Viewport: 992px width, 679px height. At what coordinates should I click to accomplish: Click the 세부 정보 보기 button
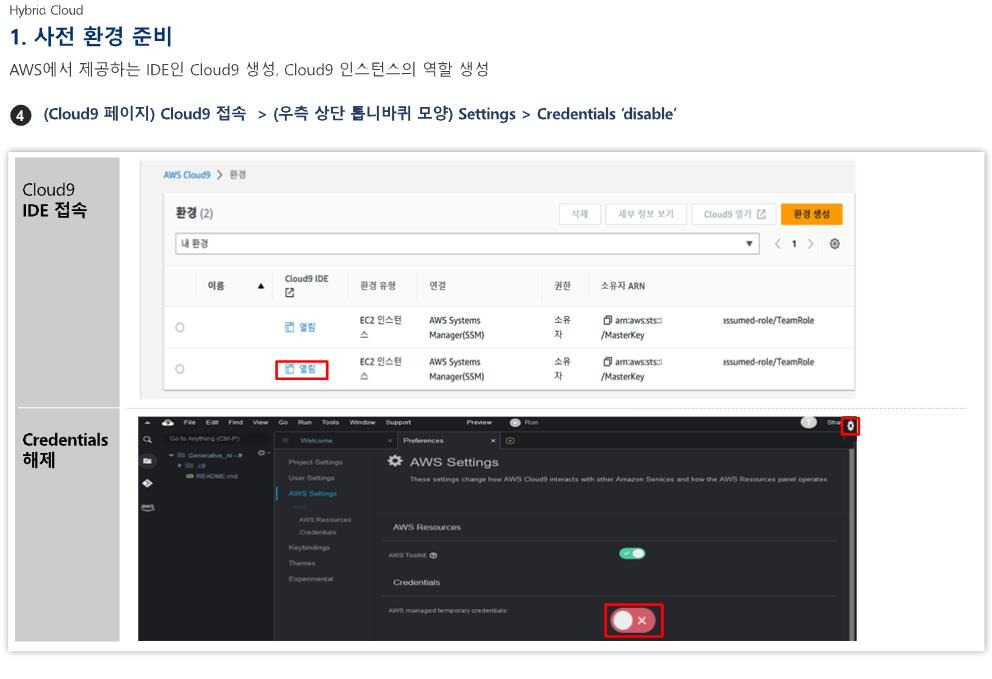tap(646, 214)
